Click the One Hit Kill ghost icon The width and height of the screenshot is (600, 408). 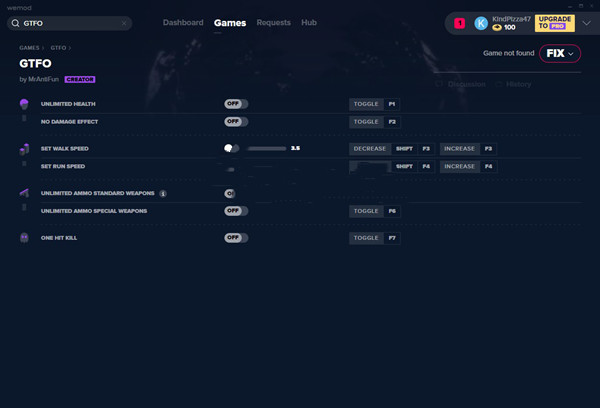click(24, 238)
